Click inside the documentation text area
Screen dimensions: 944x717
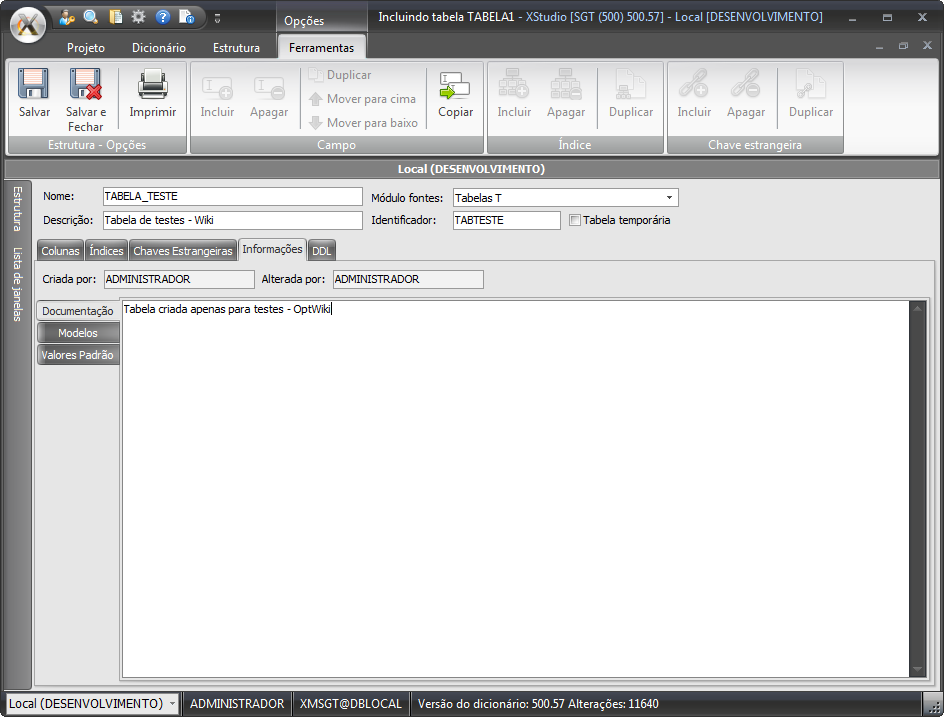tap(515, 489)
